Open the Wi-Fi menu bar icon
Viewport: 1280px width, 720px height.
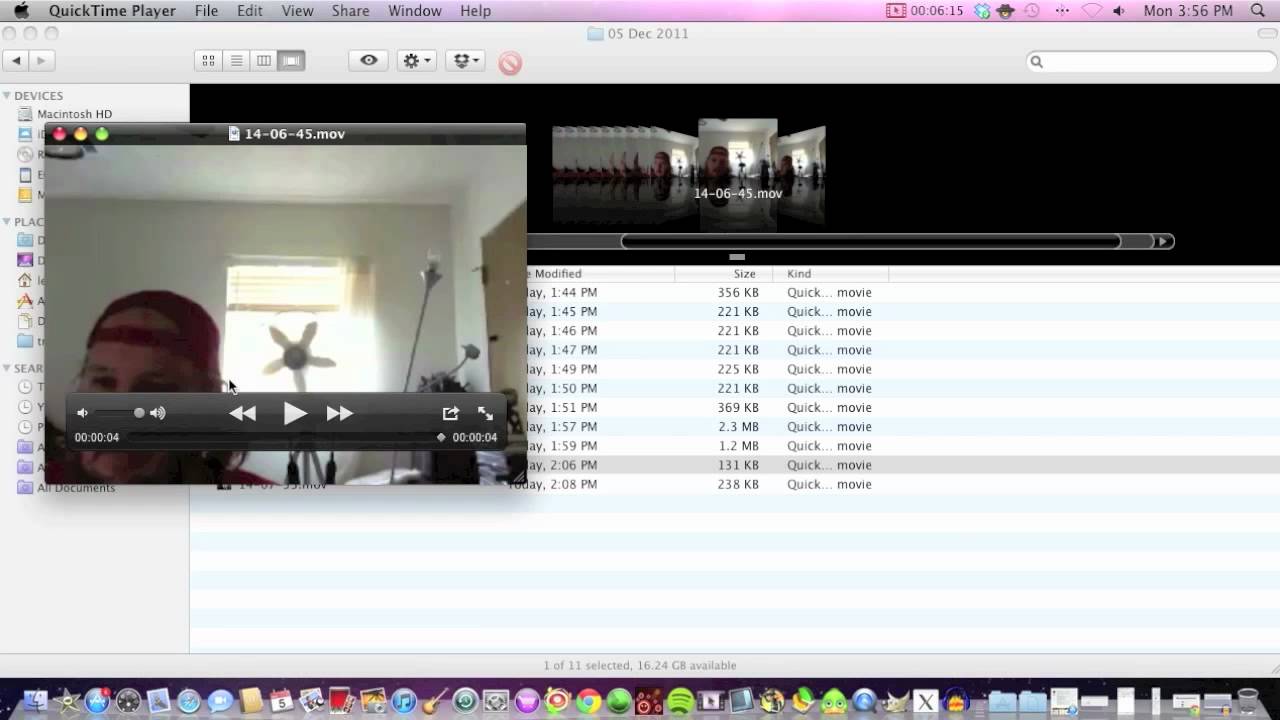[1091, 11]
